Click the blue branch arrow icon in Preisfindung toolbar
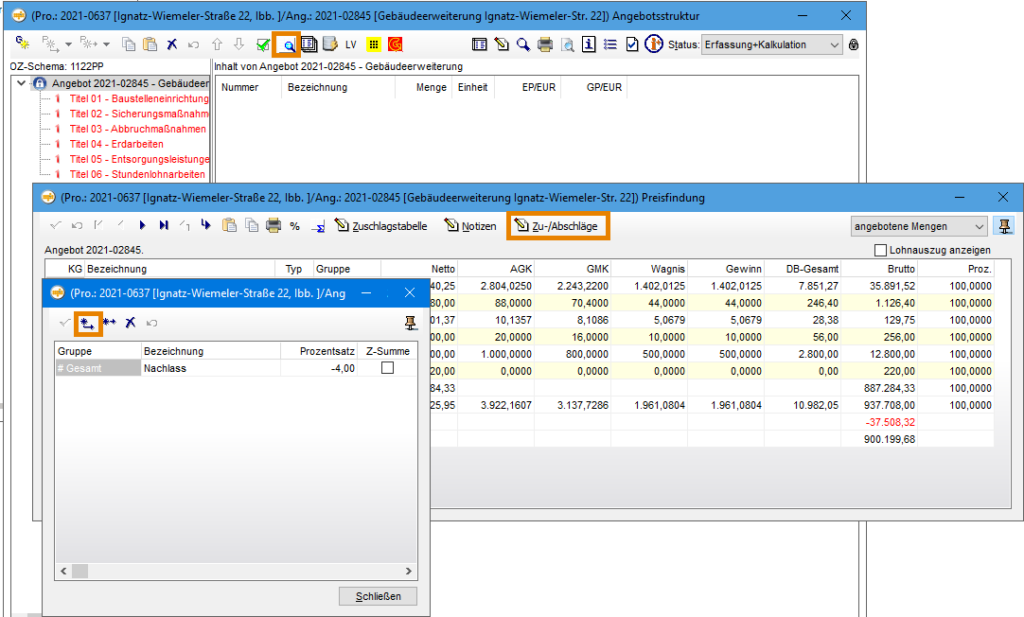The image size is (1024, 617). coord(206,225)
